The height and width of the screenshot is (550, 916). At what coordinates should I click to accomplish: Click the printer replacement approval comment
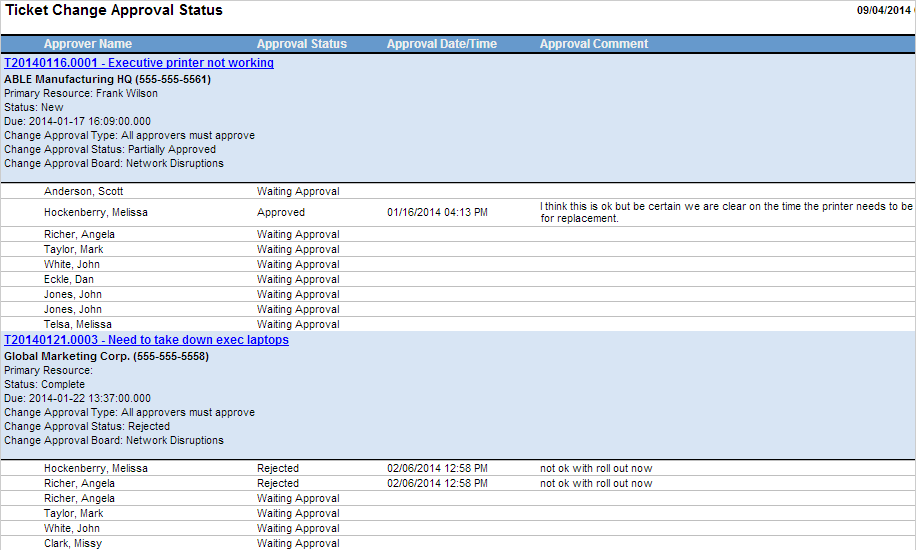[725, 212]
